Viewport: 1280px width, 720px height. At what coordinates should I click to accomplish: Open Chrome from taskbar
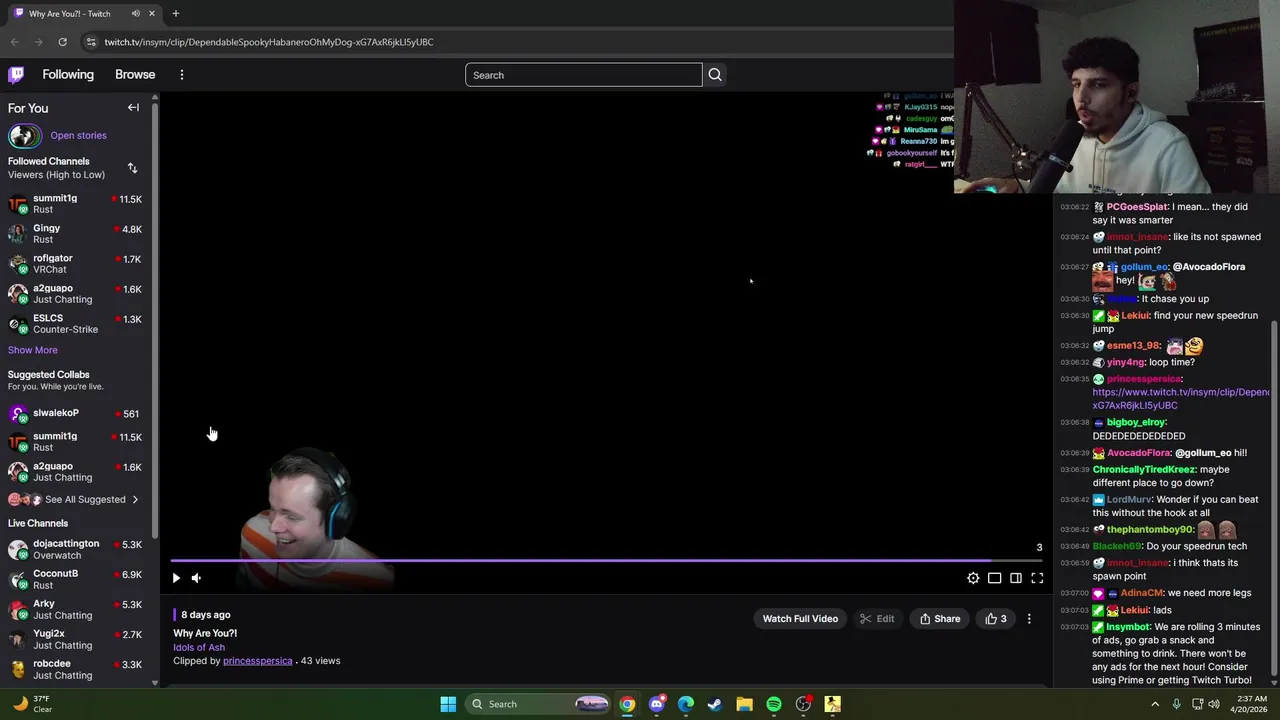pos(627,704)
